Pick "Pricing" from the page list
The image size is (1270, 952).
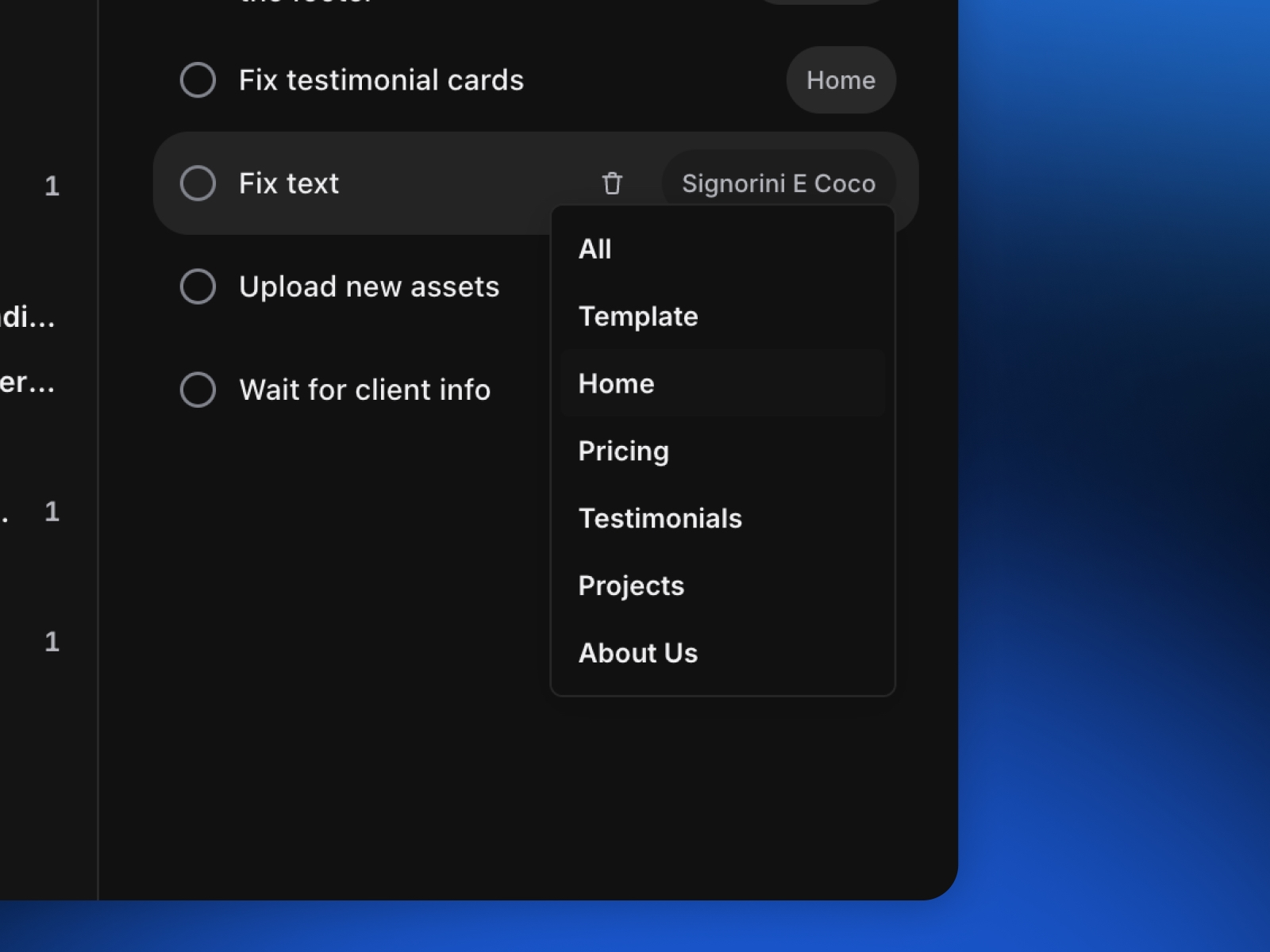(624, 451)
